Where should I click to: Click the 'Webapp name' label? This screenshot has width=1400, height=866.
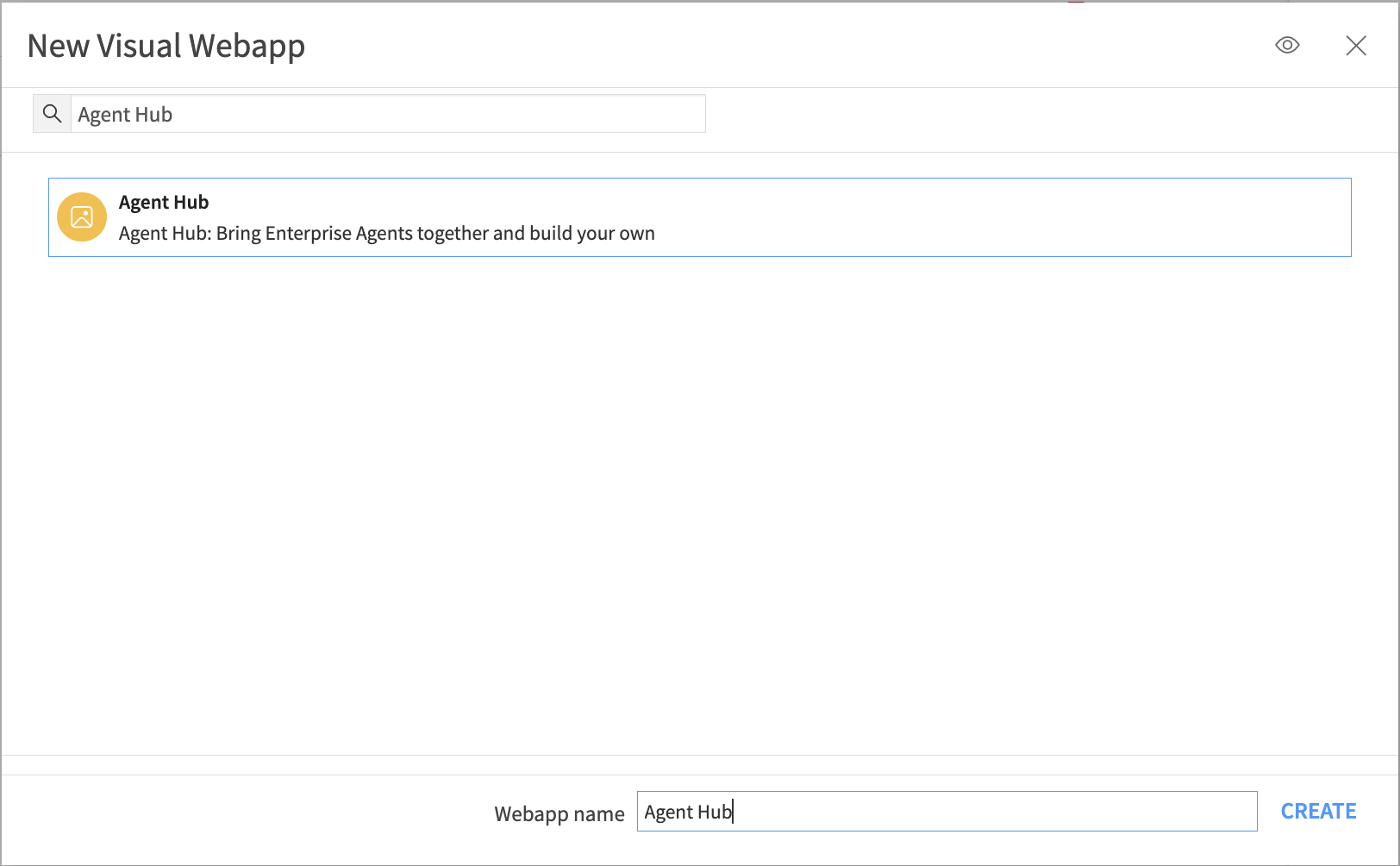(559, 813)
